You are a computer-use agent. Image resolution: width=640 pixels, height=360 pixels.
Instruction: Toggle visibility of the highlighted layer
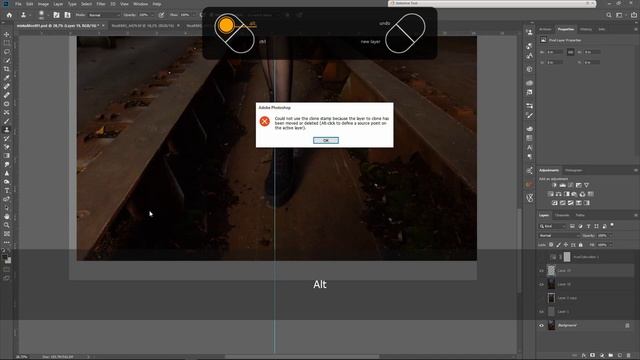tap(542, 270)
